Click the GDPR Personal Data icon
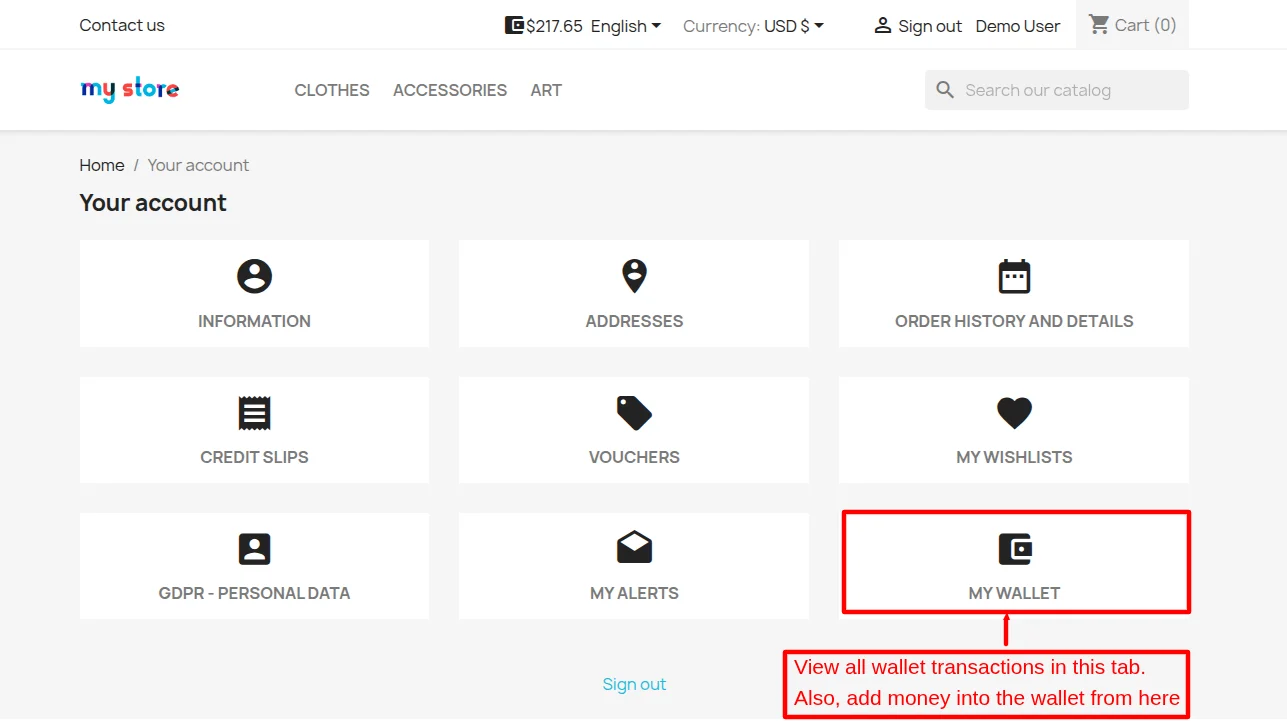This screenshot has height=722, width=1287. [x=253, y=548]
